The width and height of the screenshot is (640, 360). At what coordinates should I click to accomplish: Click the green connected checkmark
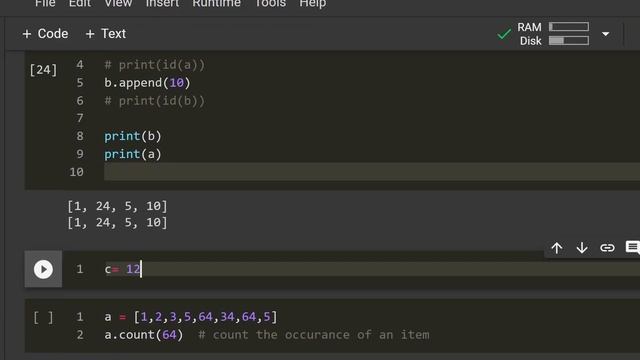point(504,34)
